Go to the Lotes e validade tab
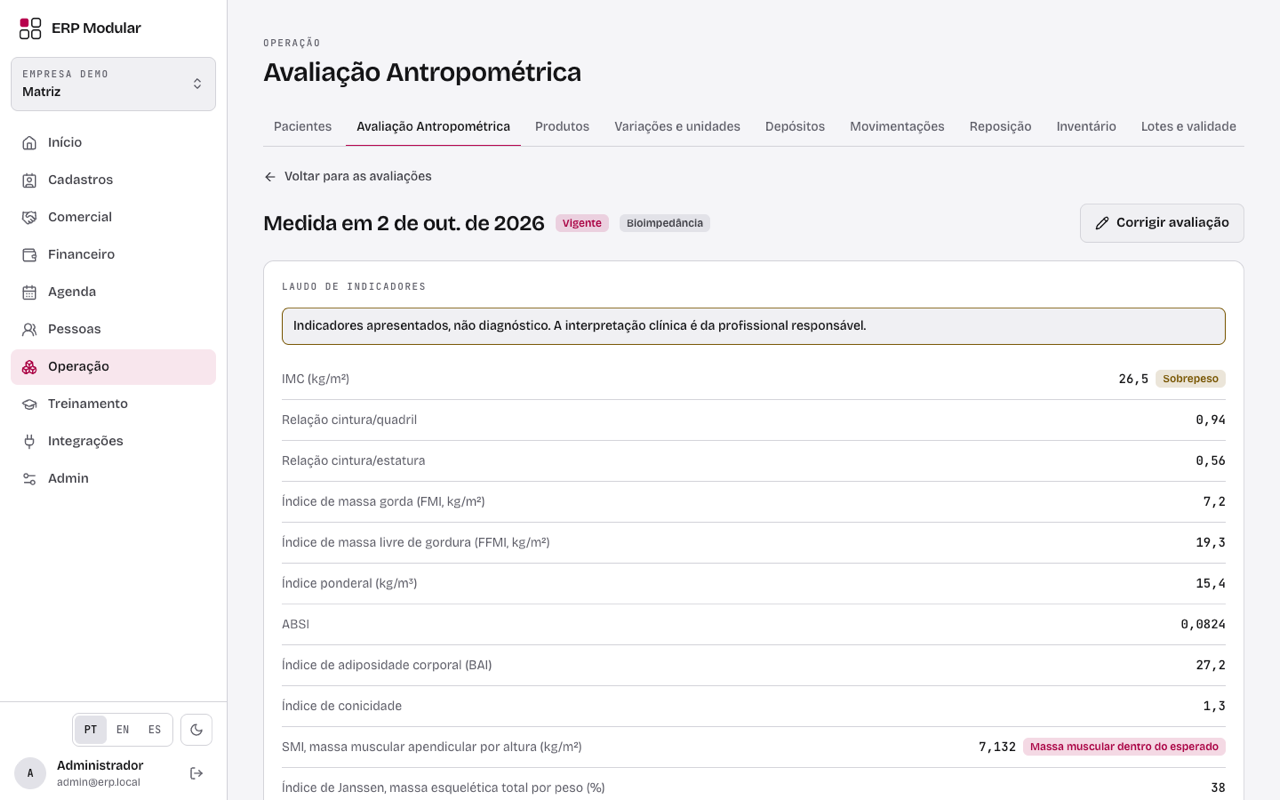 (1188, 127)
